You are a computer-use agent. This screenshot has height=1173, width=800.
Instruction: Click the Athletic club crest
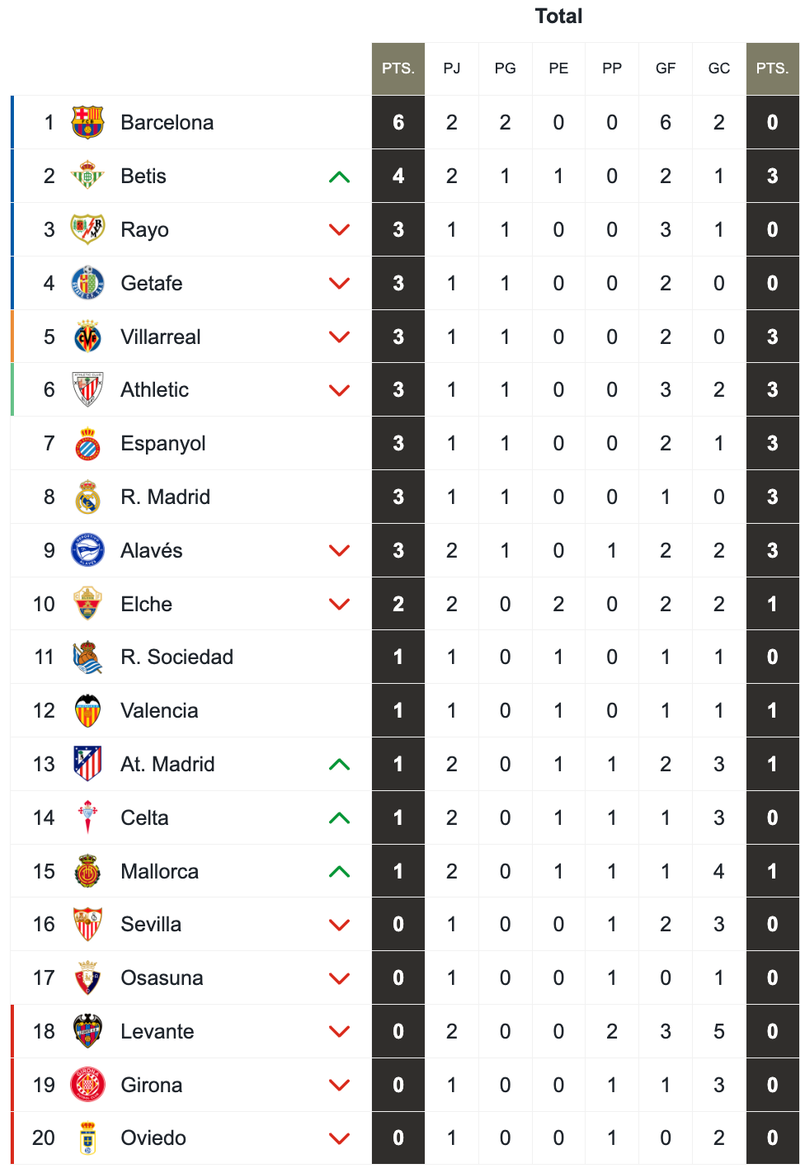click(88, 390)
